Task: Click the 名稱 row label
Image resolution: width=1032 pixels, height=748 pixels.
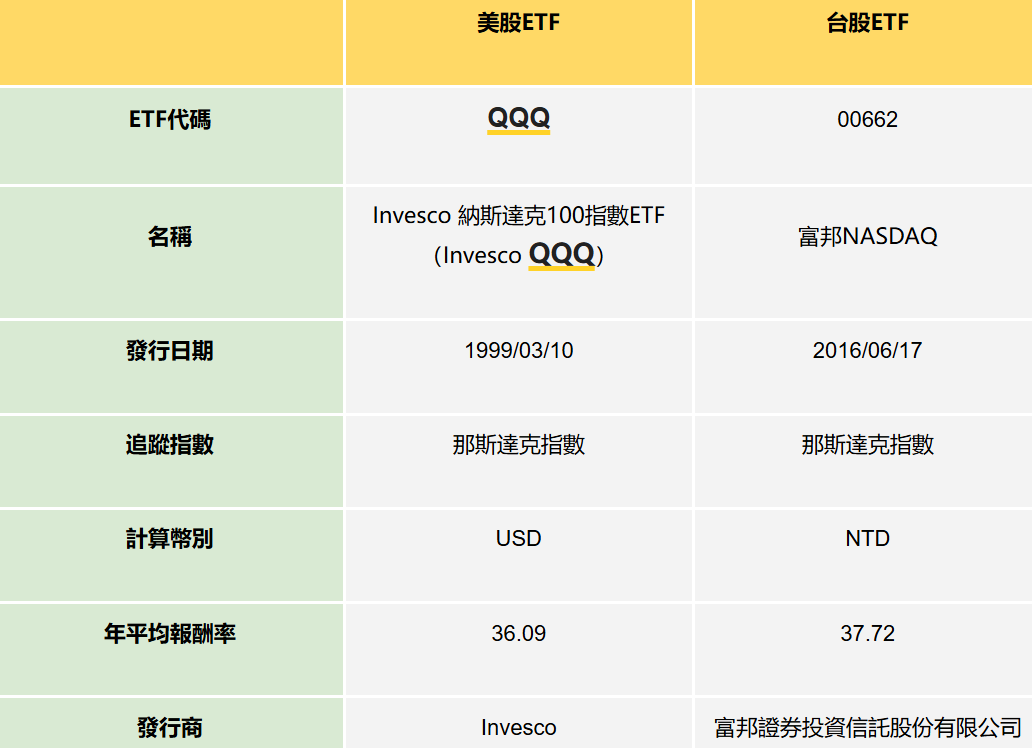Action: tap(170, 236)
